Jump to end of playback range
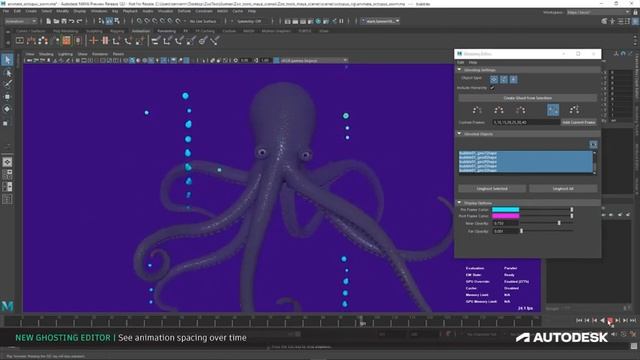This screenshot has height=360, width=640. point(633,320)
